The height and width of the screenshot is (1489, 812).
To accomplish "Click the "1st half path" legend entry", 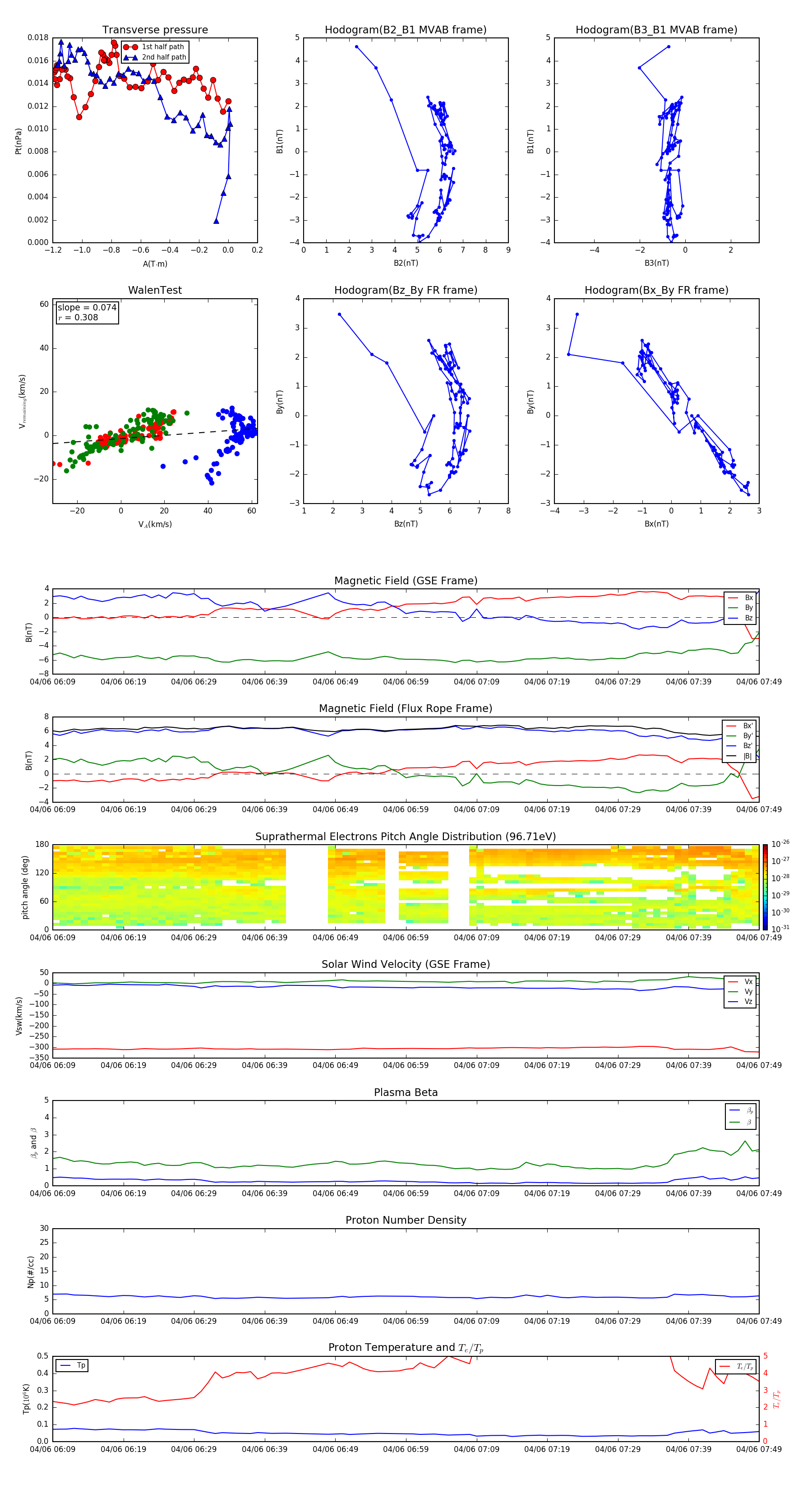I will coord(154,47).
